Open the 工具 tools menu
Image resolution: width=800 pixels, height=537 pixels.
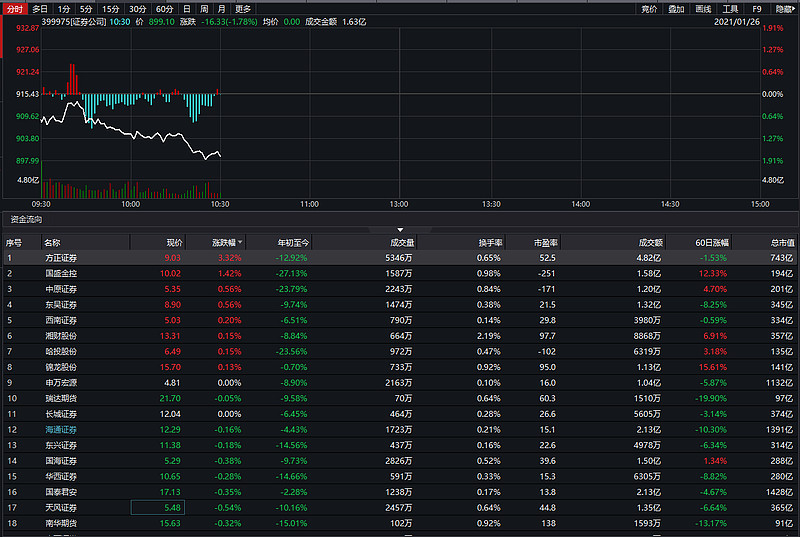730,8
